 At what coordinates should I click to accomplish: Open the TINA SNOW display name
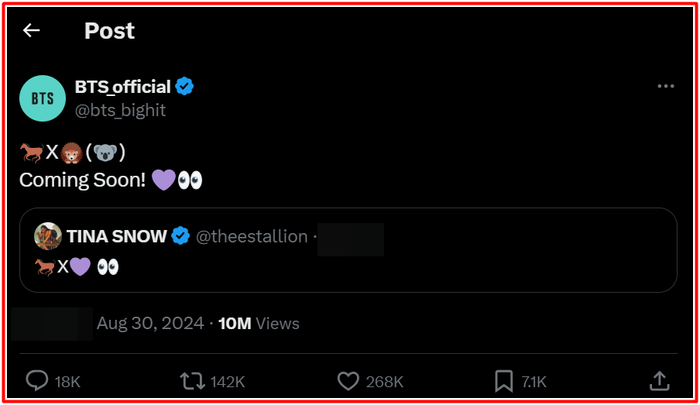116,237
